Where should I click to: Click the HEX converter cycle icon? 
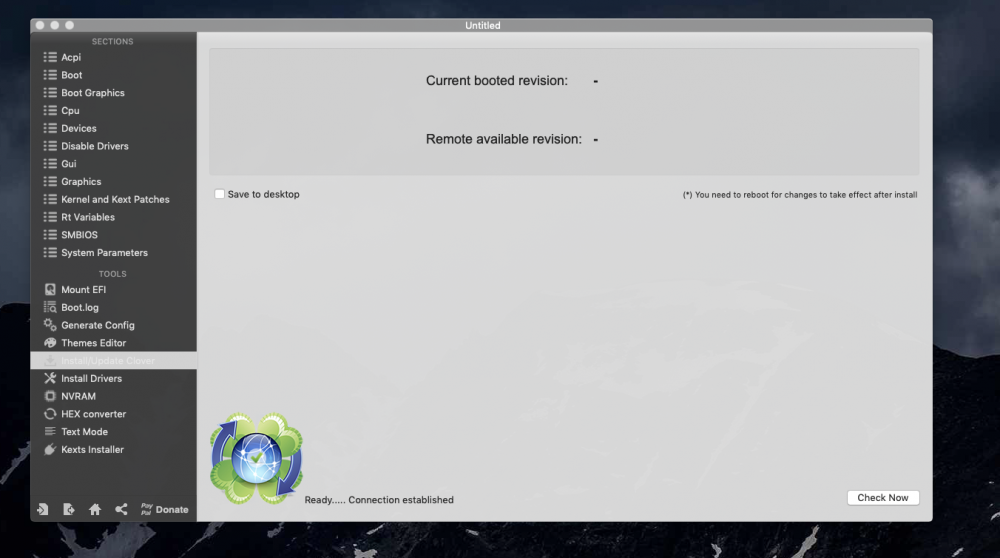click(50, 414)
